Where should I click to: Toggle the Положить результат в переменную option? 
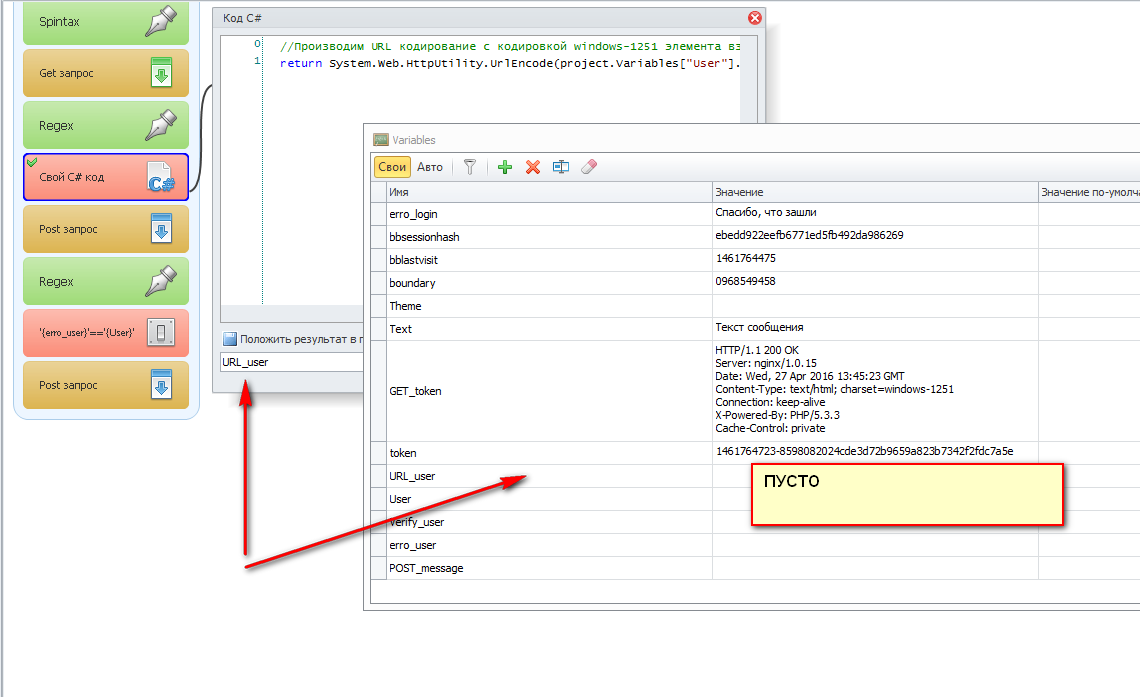pyautogui.click(x=230, y=339)
